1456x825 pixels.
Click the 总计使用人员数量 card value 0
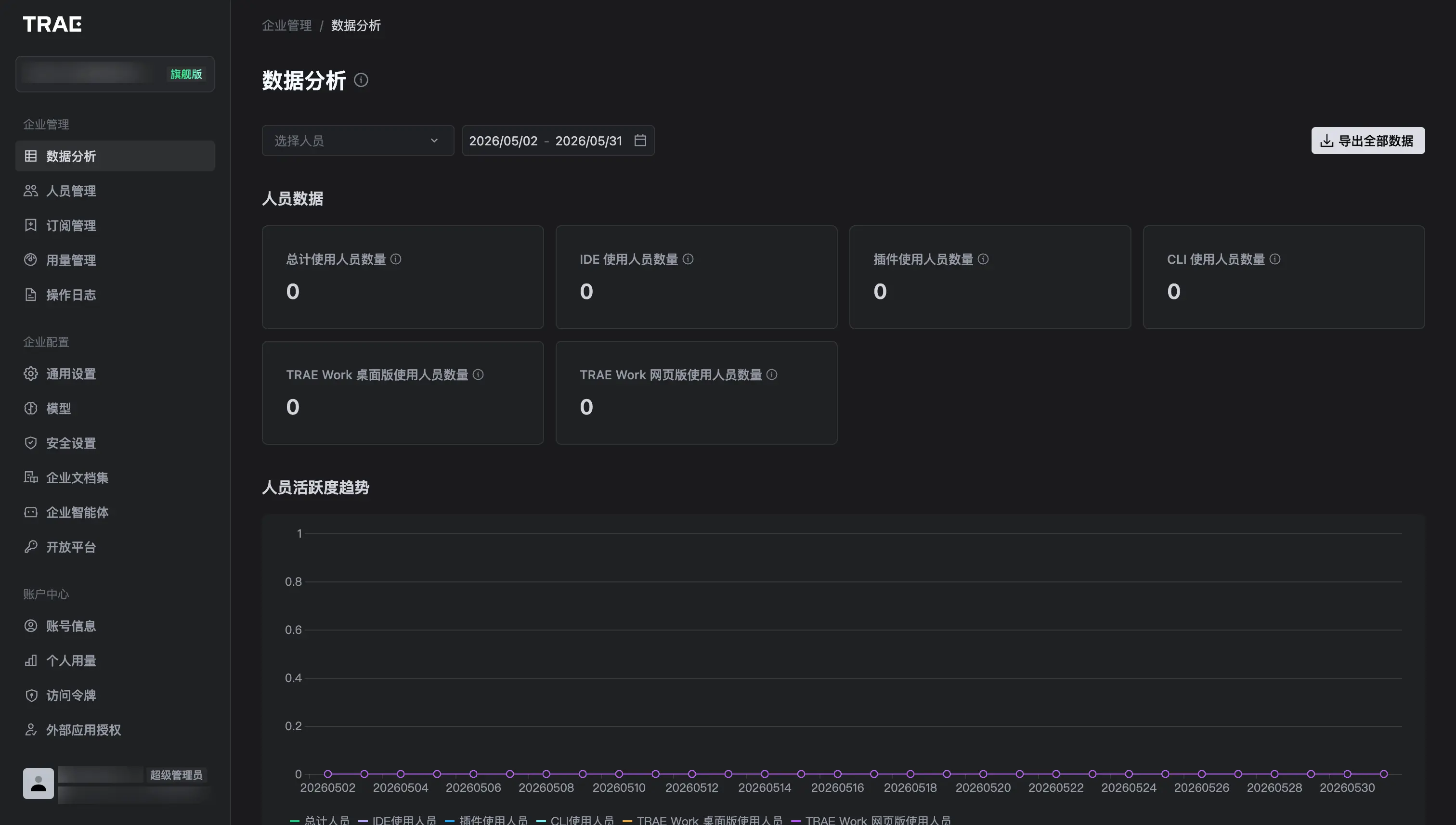click(x=292, y=291)
